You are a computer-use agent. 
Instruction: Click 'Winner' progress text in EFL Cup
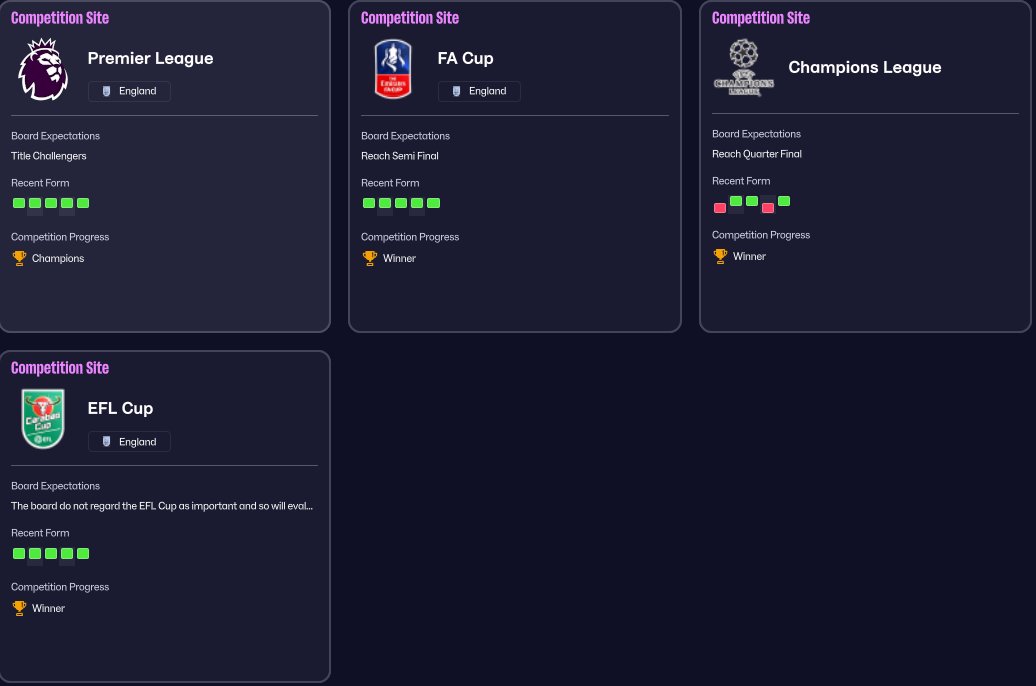click(x=48, y=608)
